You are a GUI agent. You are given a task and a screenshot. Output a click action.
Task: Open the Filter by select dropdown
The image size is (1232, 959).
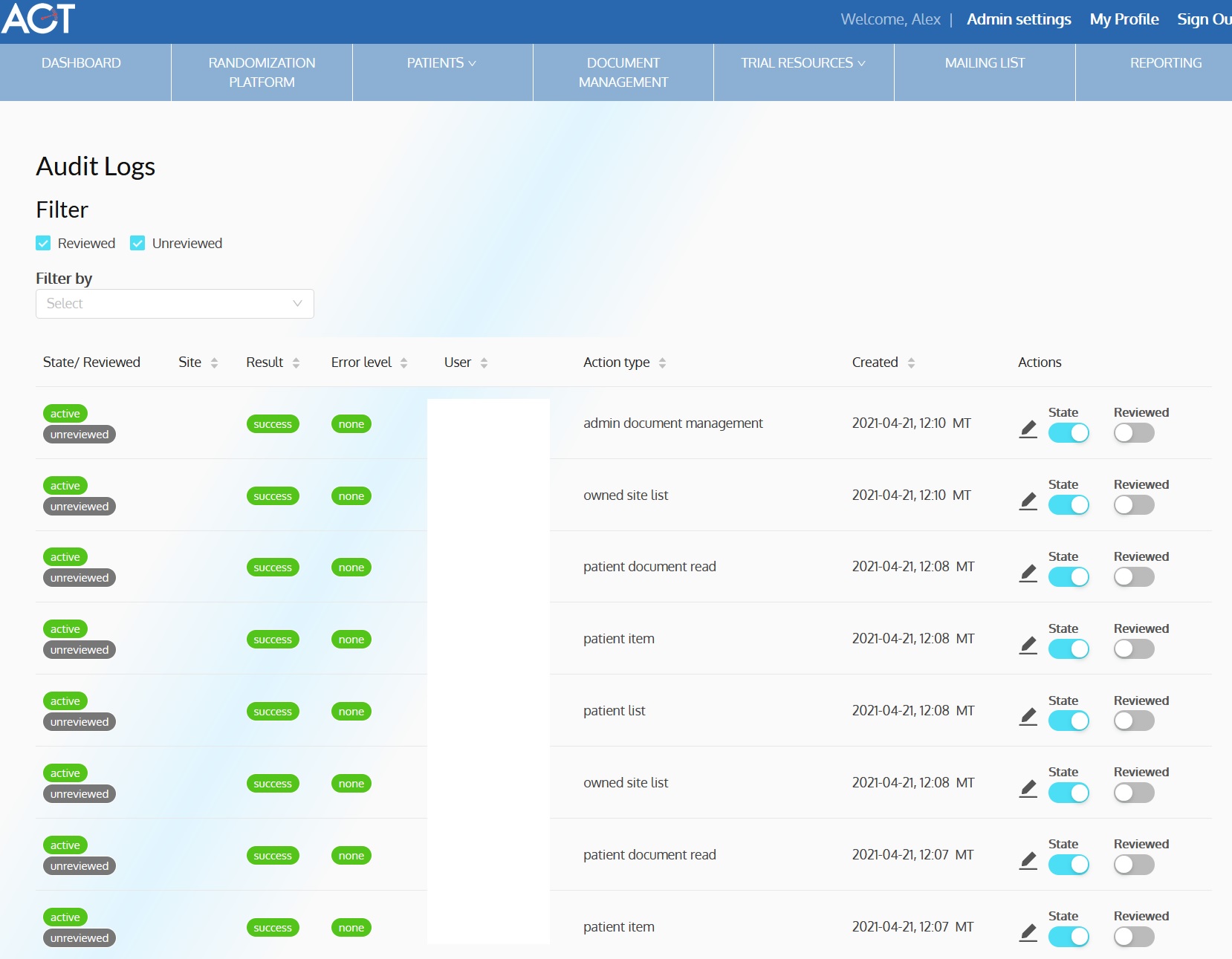tap(175, 304)
